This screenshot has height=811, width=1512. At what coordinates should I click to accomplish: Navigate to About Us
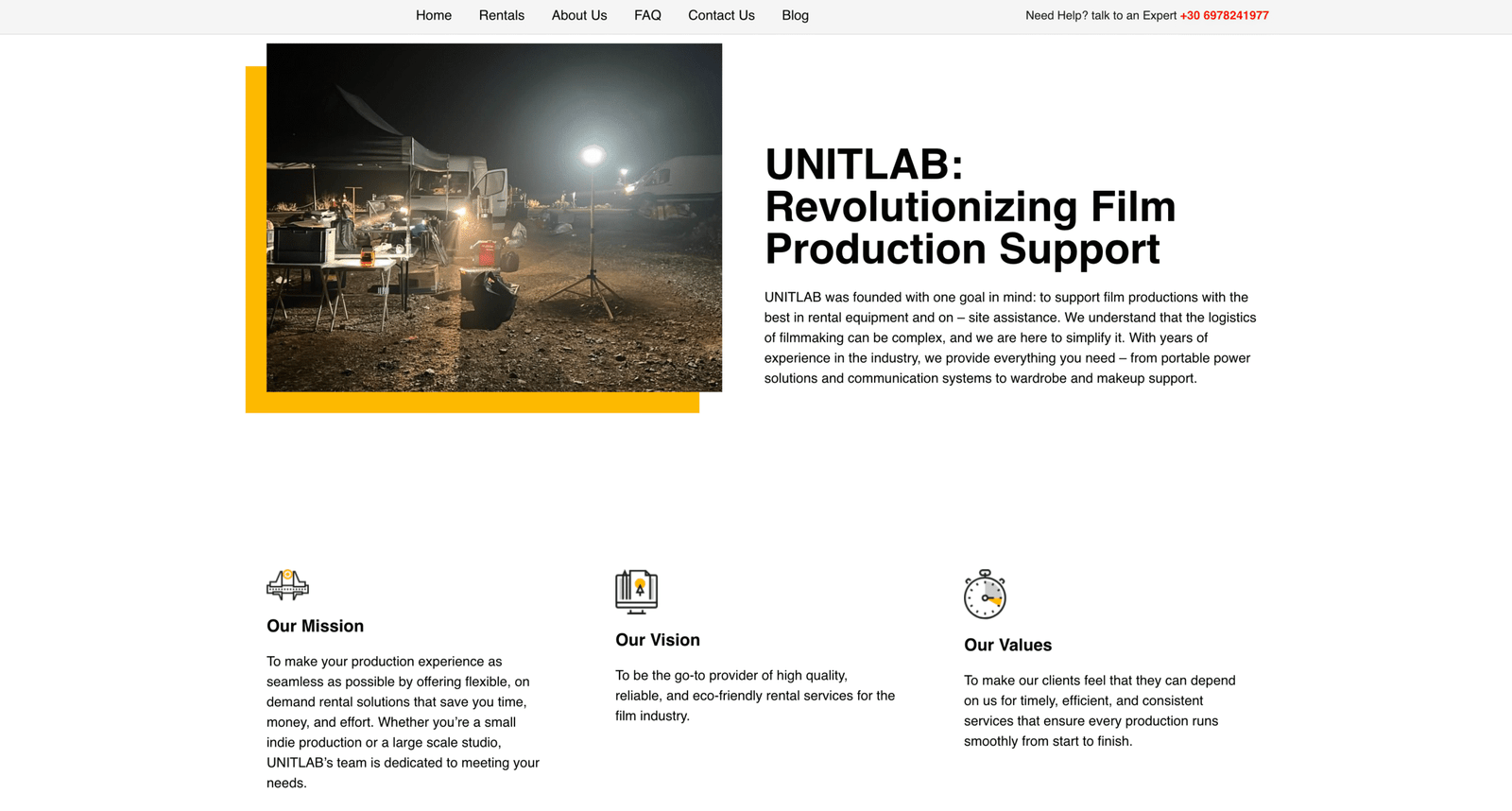point(579,16)
